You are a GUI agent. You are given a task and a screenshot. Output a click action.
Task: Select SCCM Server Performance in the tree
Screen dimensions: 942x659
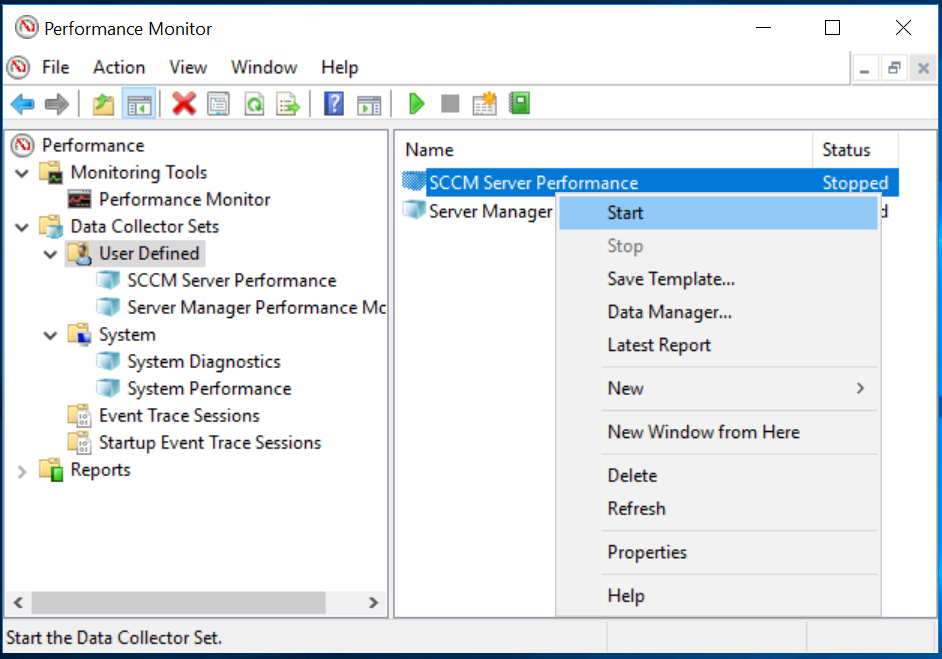[x=231, y=281]
